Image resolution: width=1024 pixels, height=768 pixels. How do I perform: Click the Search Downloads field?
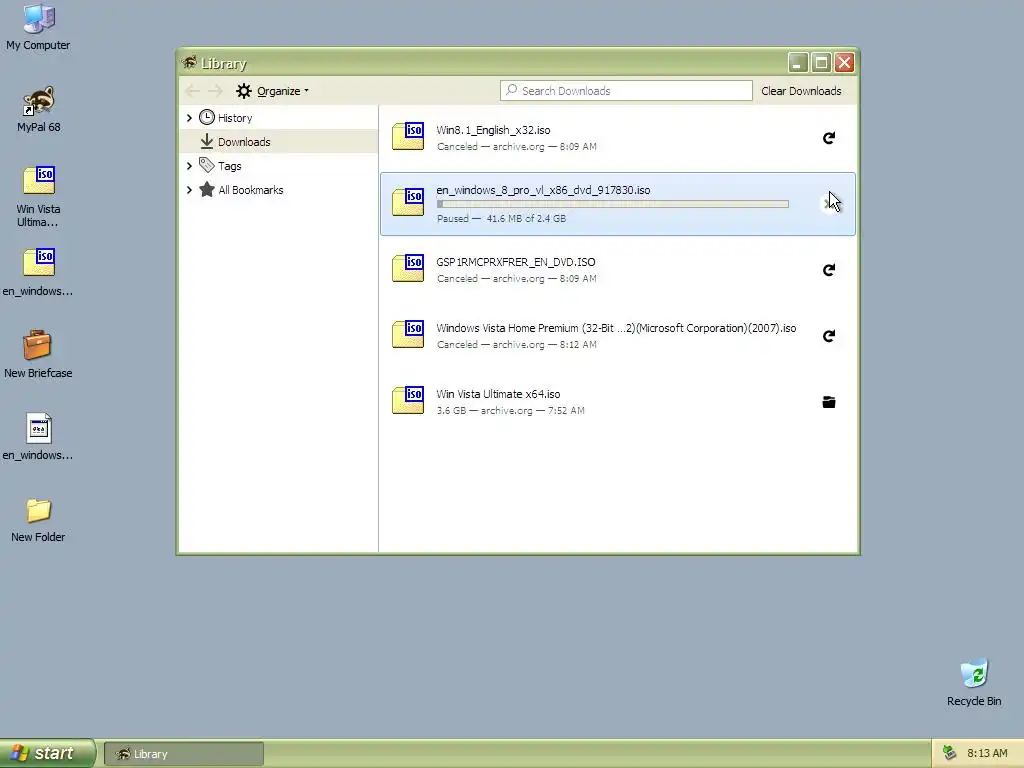pos(626,91)
